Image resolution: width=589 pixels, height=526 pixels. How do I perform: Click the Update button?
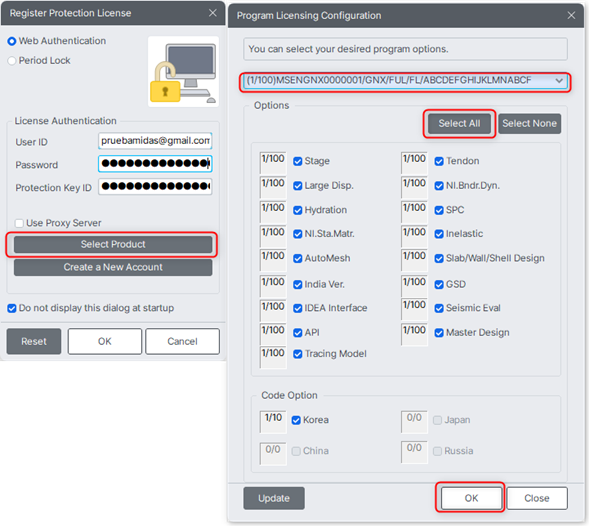(274, 498)
